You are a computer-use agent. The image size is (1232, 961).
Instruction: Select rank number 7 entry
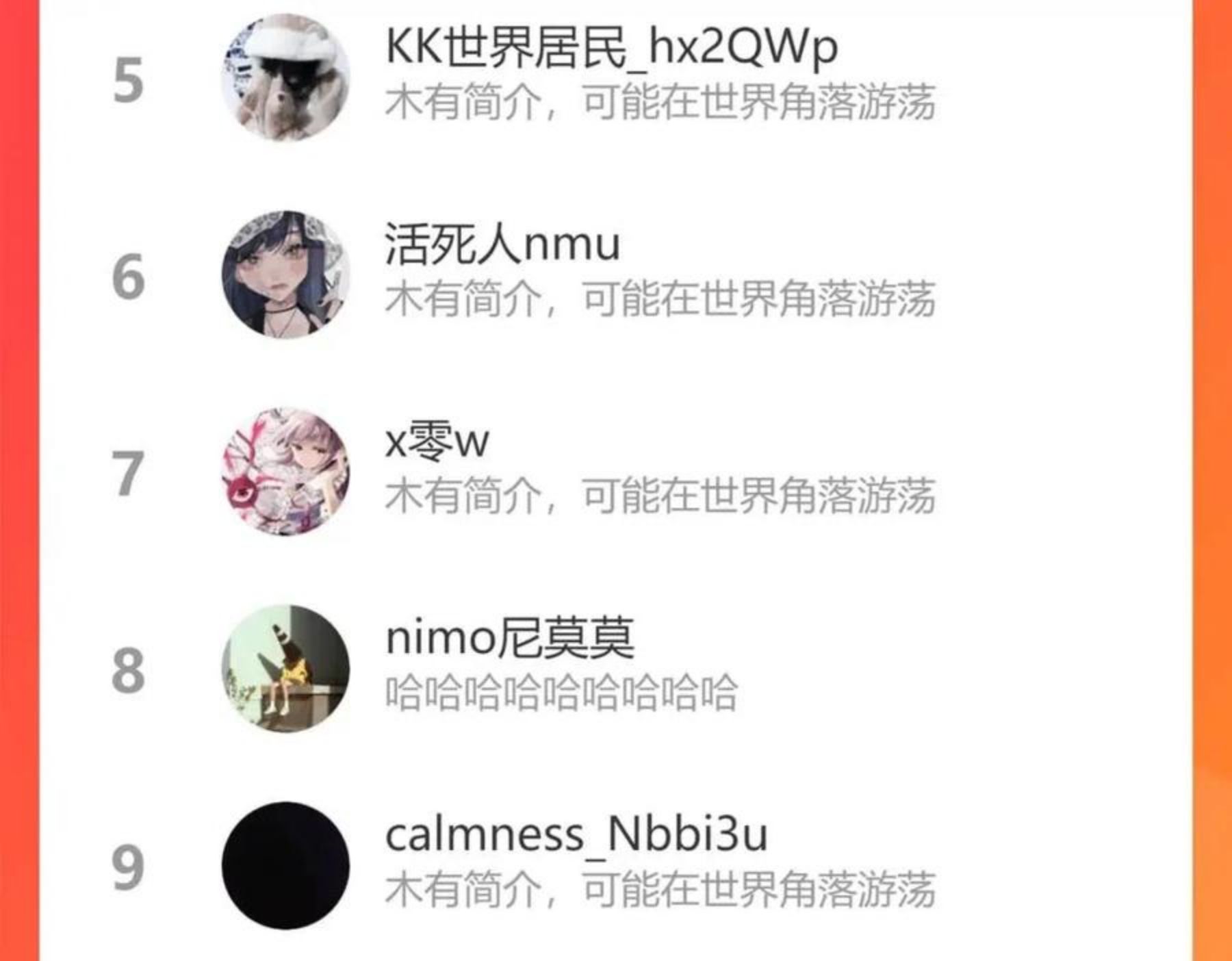[x=129, y=474]
